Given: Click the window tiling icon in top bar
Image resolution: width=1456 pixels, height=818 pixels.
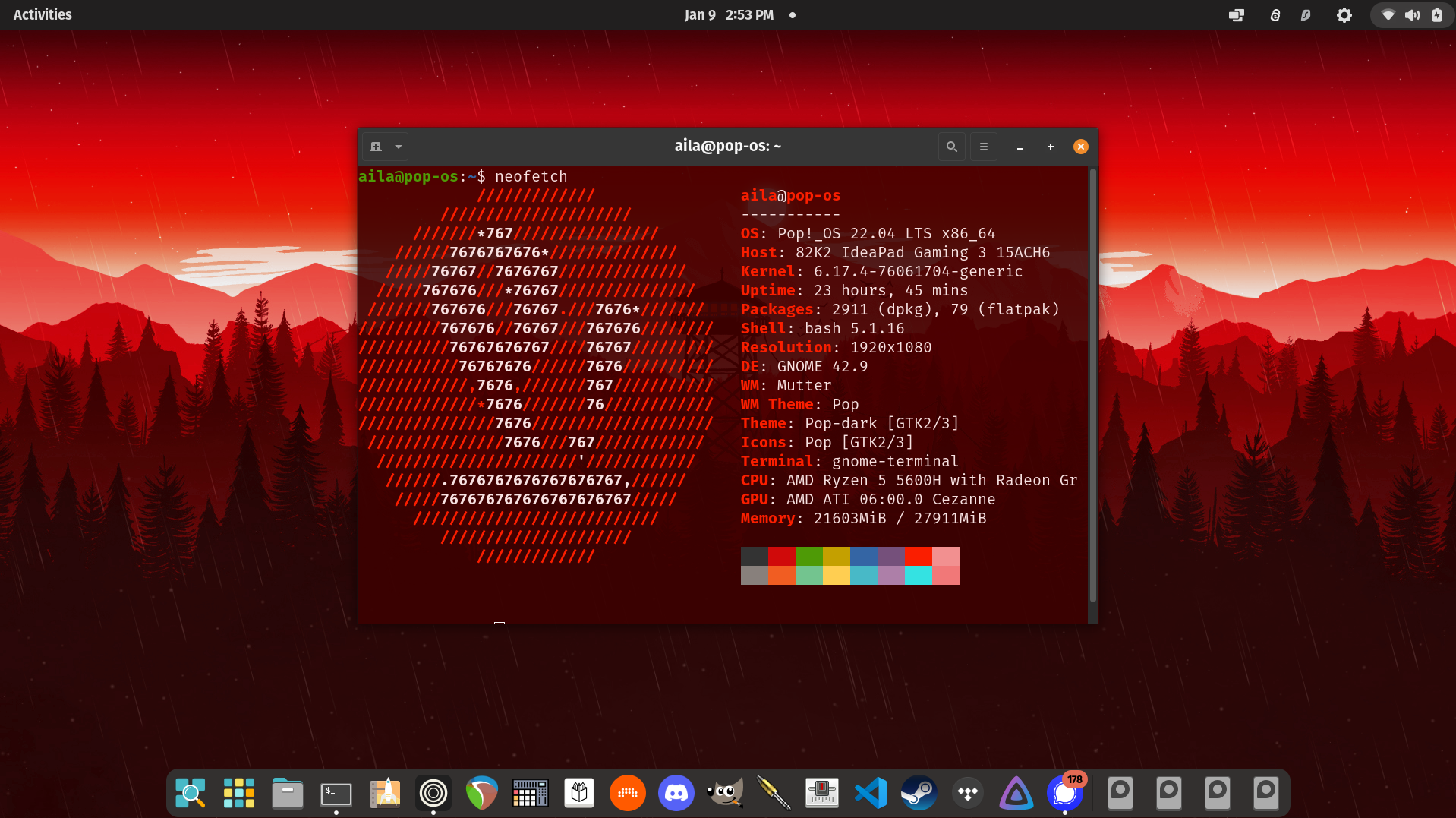Looking at the screenshot, I should (x=1237, y=15).
